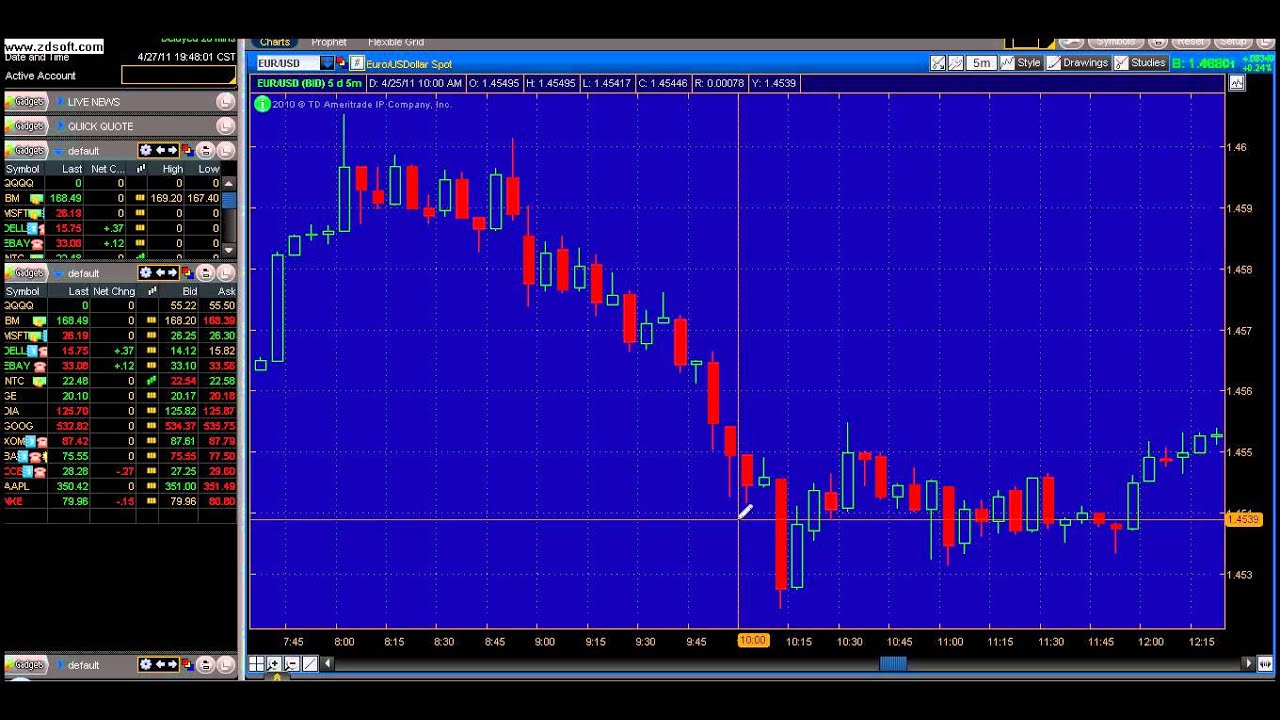Click the first watchlist's scrollbar down arrow
Image resolution: width=1280 pixels, height=720 pixels.
(x=229, y=249)
